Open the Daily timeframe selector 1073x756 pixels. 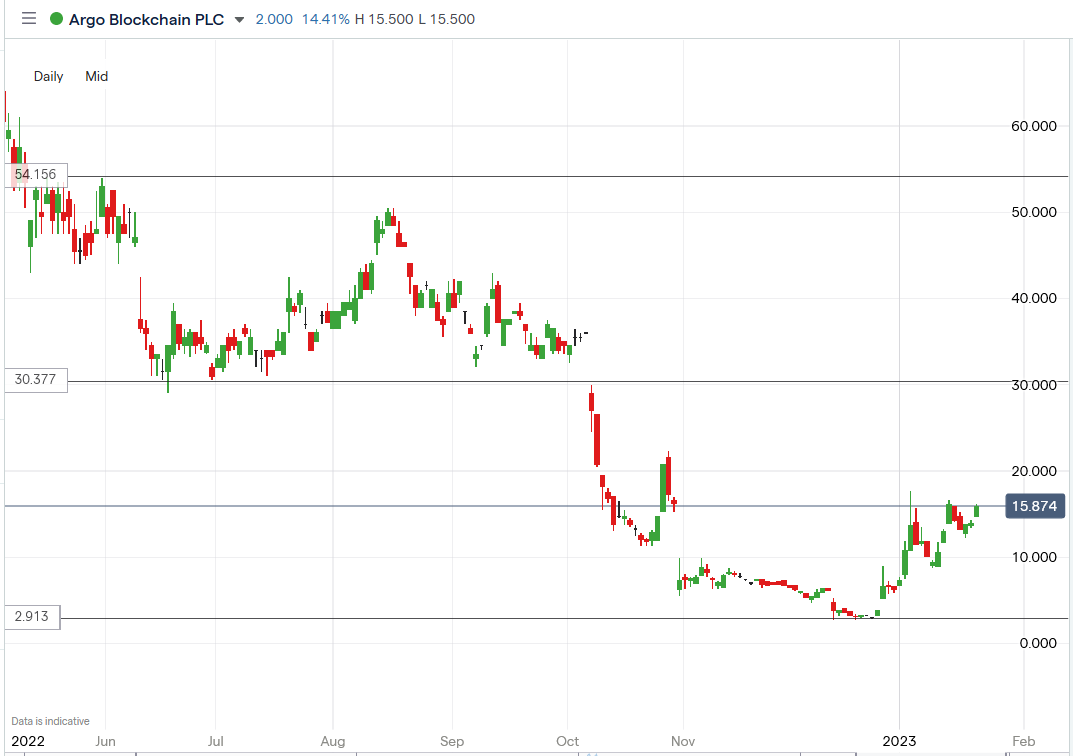pos(49,76)
